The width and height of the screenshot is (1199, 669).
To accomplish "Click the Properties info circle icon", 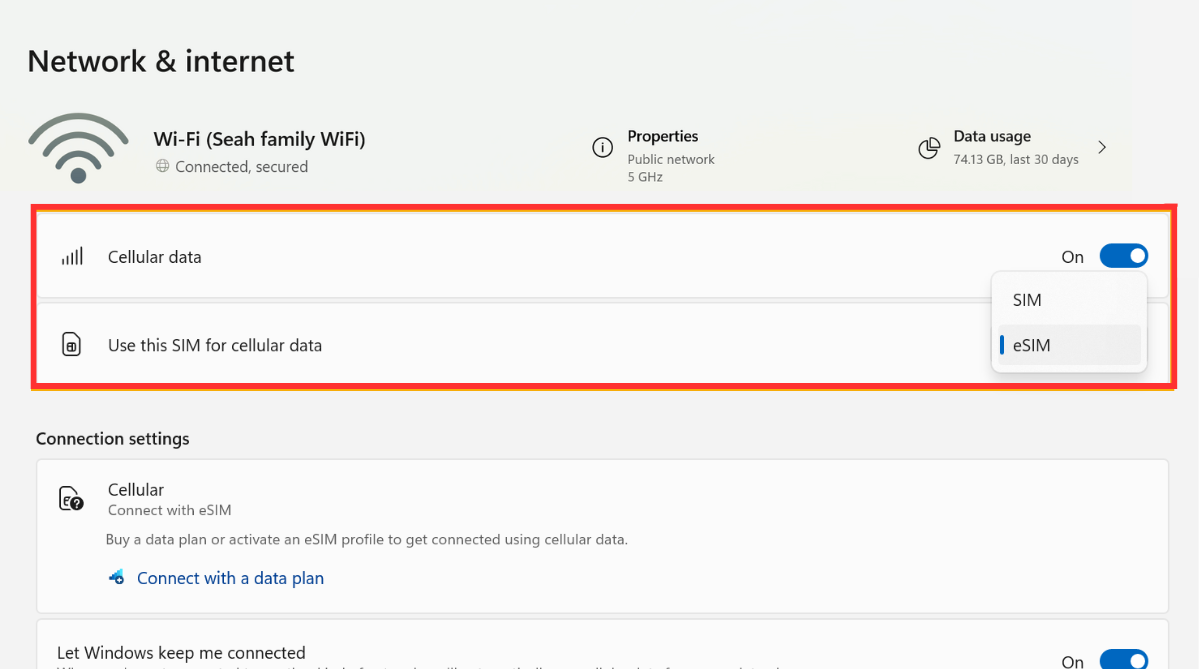I will tap(602, 148).
